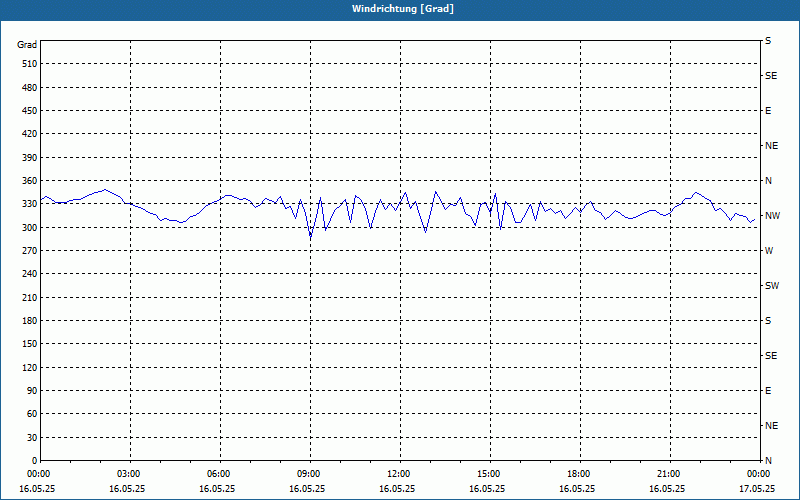Select the SW compass label on the right axis
800x500 pixels.
(772, 286)
